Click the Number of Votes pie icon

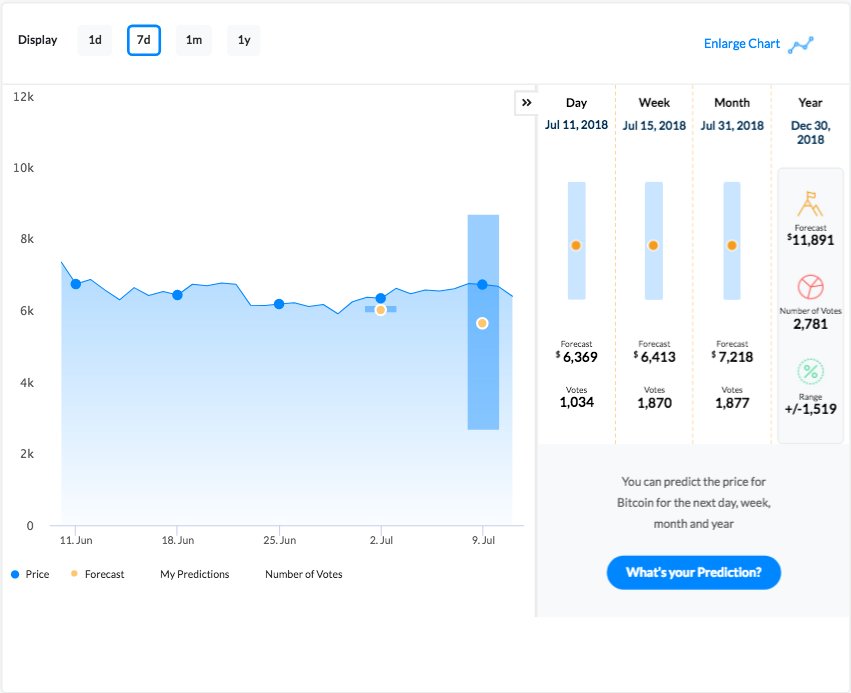coord(810,287)
